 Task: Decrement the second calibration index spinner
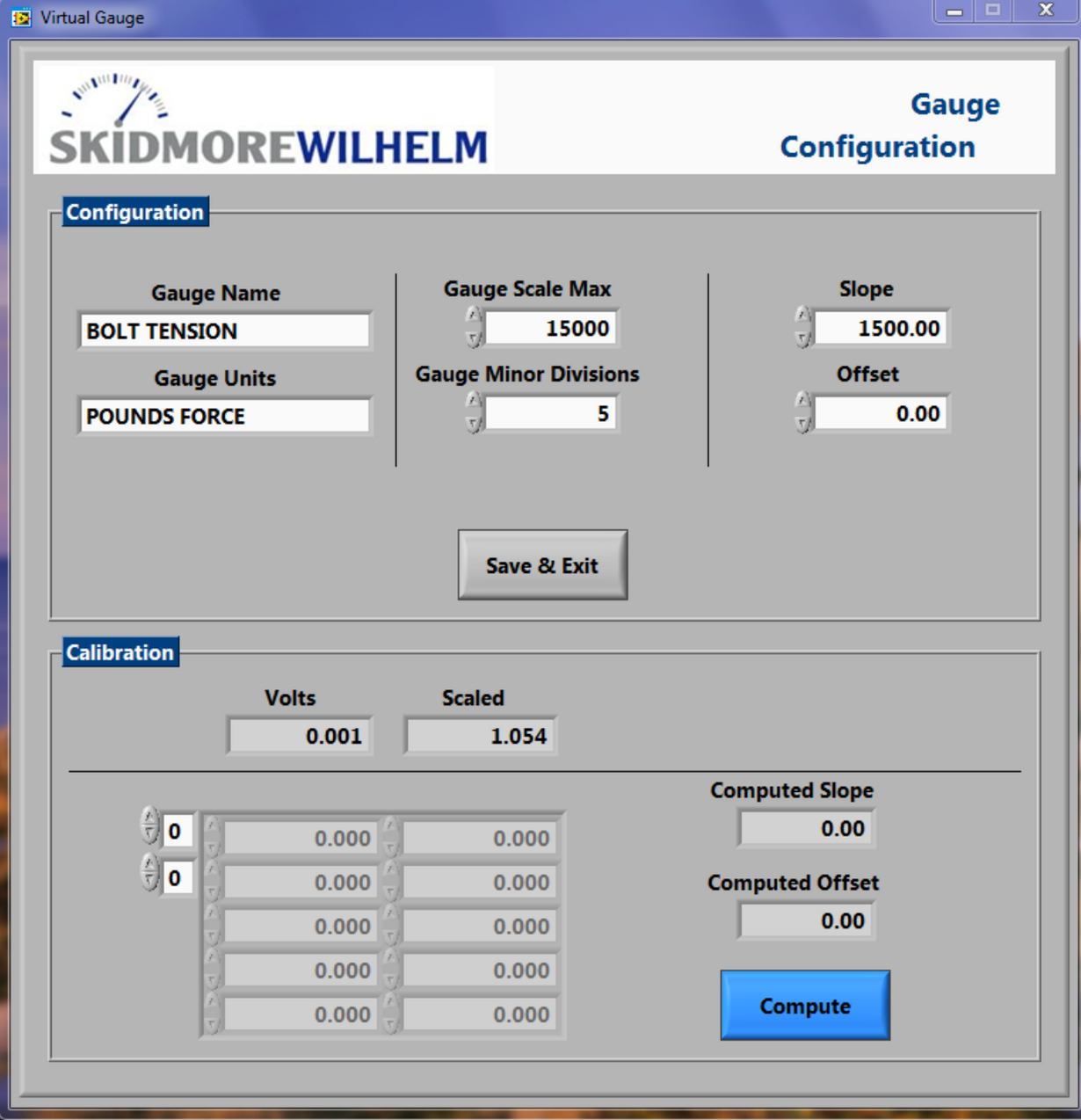[149, 881]
